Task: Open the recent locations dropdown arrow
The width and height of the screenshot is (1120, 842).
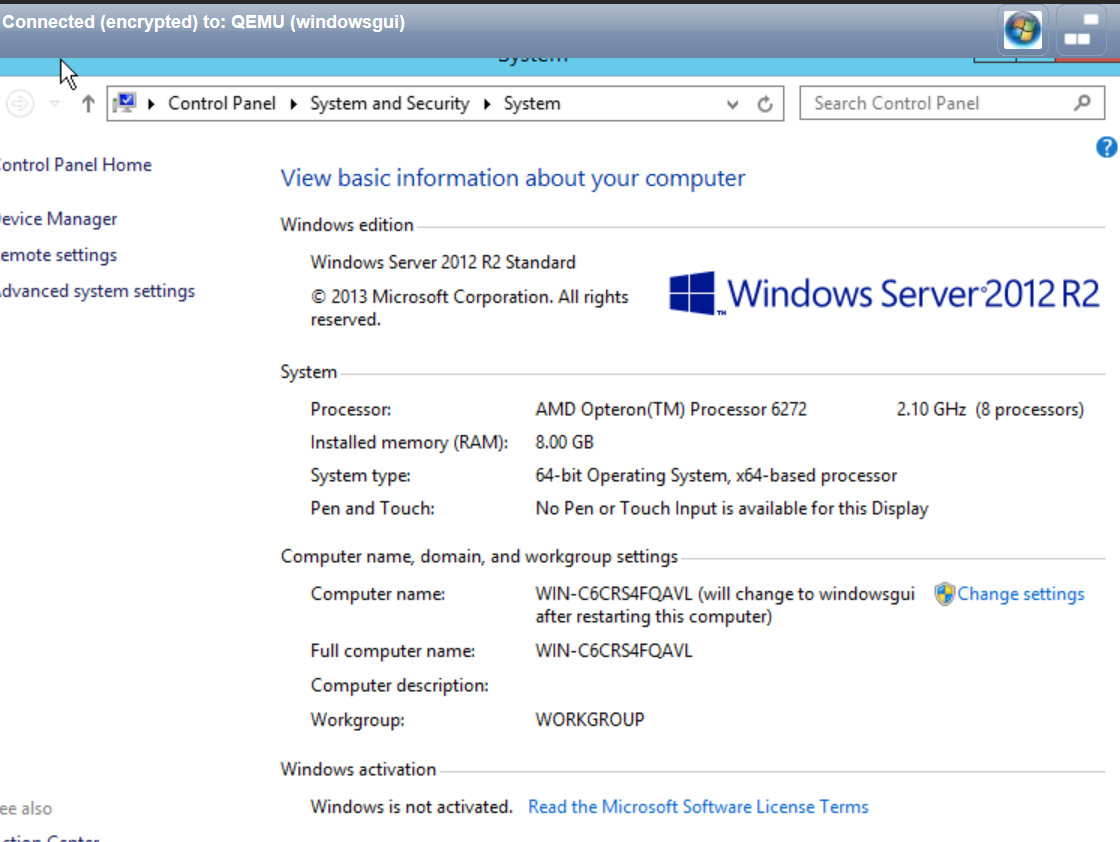Action: [54, 104]
